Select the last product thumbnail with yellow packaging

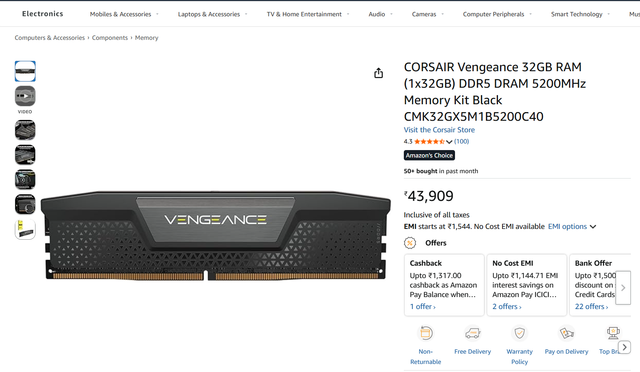[x=25, y=229]
